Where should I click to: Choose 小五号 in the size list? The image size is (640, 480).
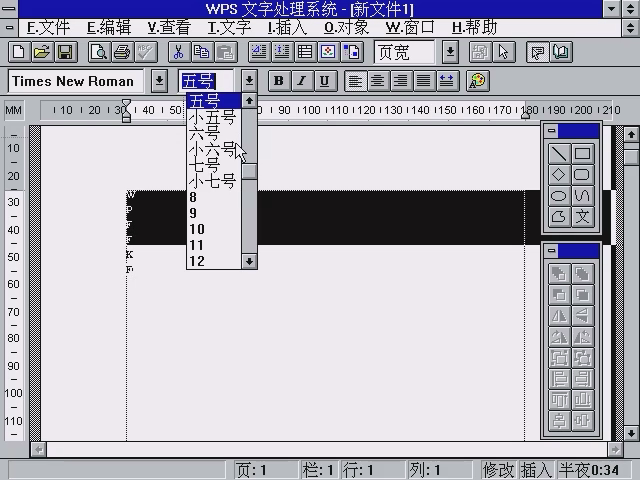coord(212,118)
